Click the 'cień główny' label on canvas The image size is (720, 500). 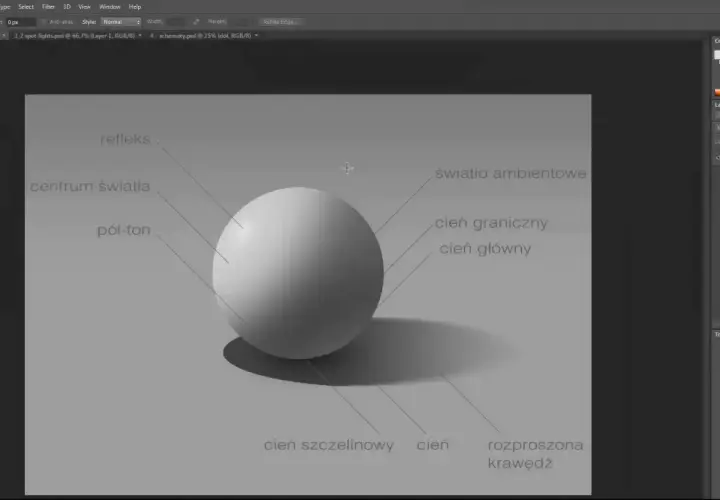(x=485, y=248)
